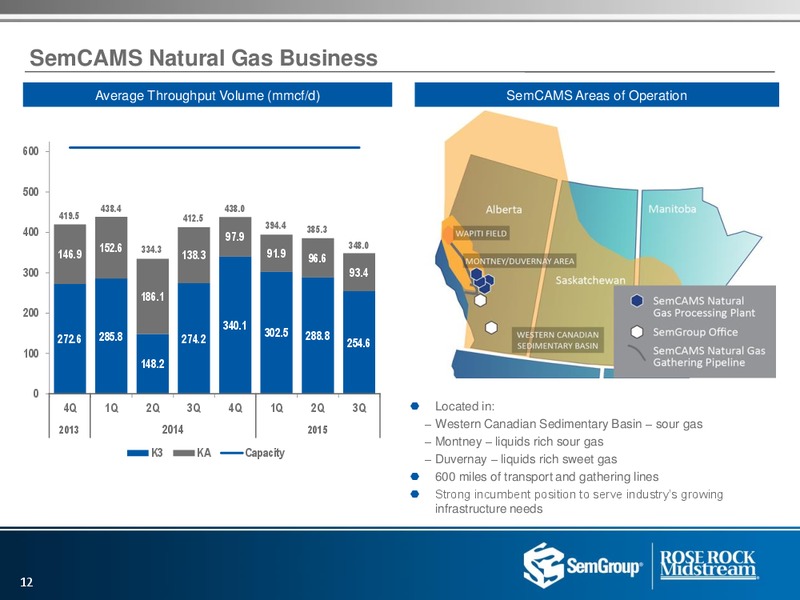This screenshot has width=800, height=600.
Task: Click the 'WESTERN CANADIAN SEDIMENTARY BASIN' label
Action: 558,340
